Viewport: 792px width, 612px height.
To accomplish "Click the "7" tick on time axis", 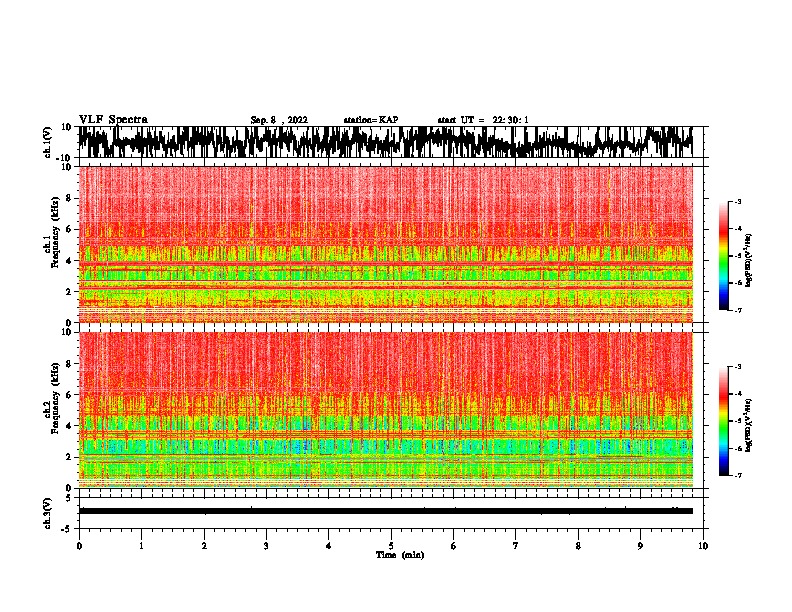I will tap(516, 546).
